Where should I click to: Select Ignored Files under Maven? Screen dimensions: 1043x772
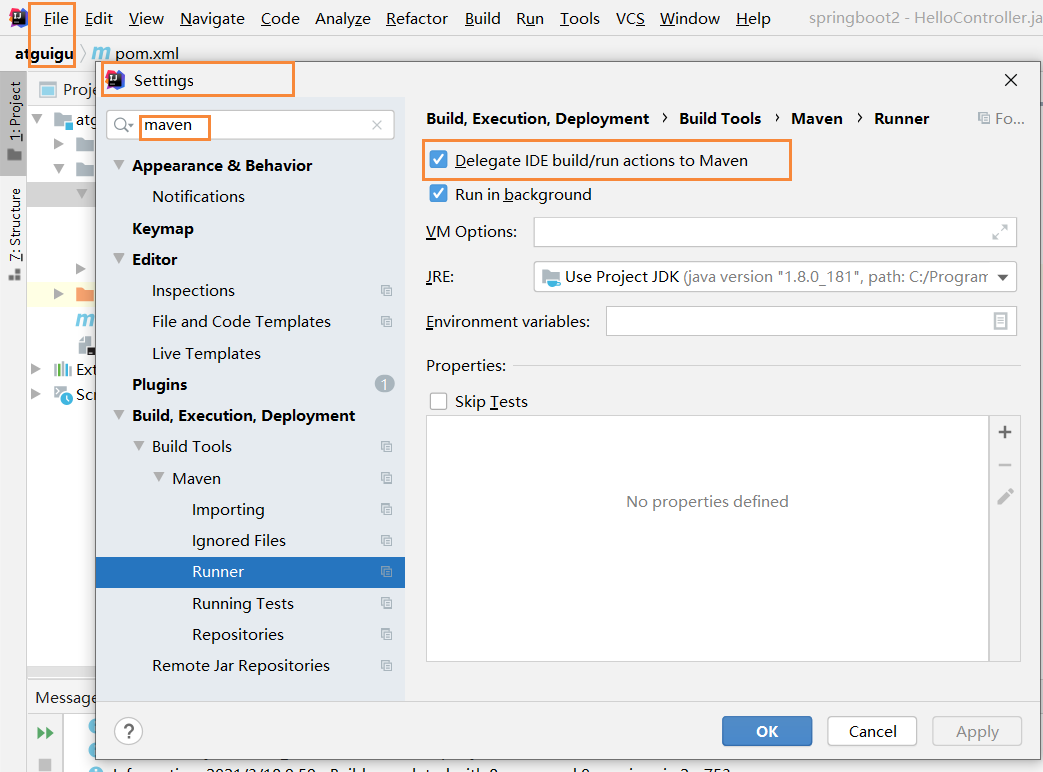click(x=239, y=541)
